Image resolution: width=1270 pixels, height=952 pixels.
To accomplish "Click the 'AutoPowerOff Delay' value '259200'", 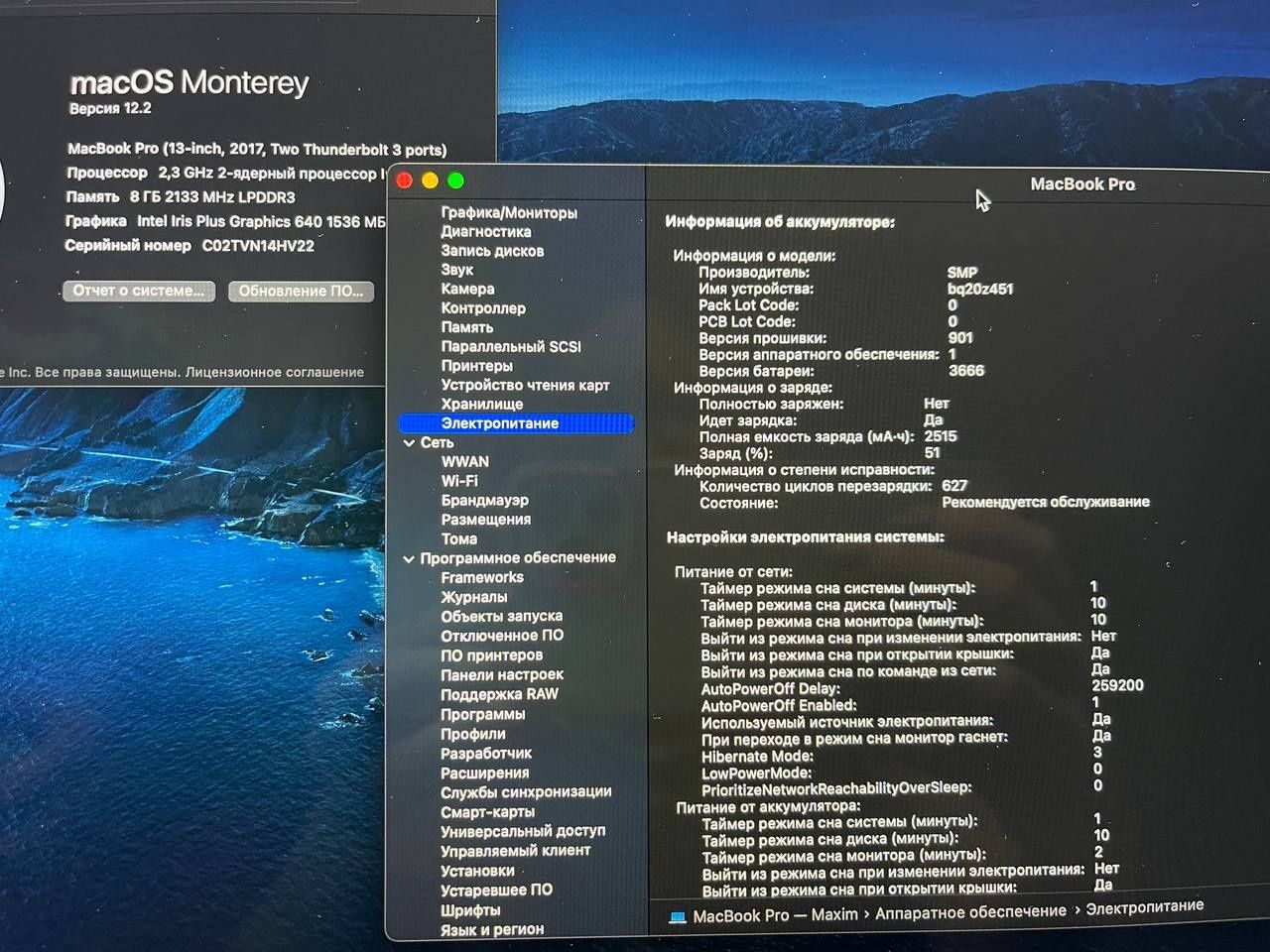I will click(1117, 685).
